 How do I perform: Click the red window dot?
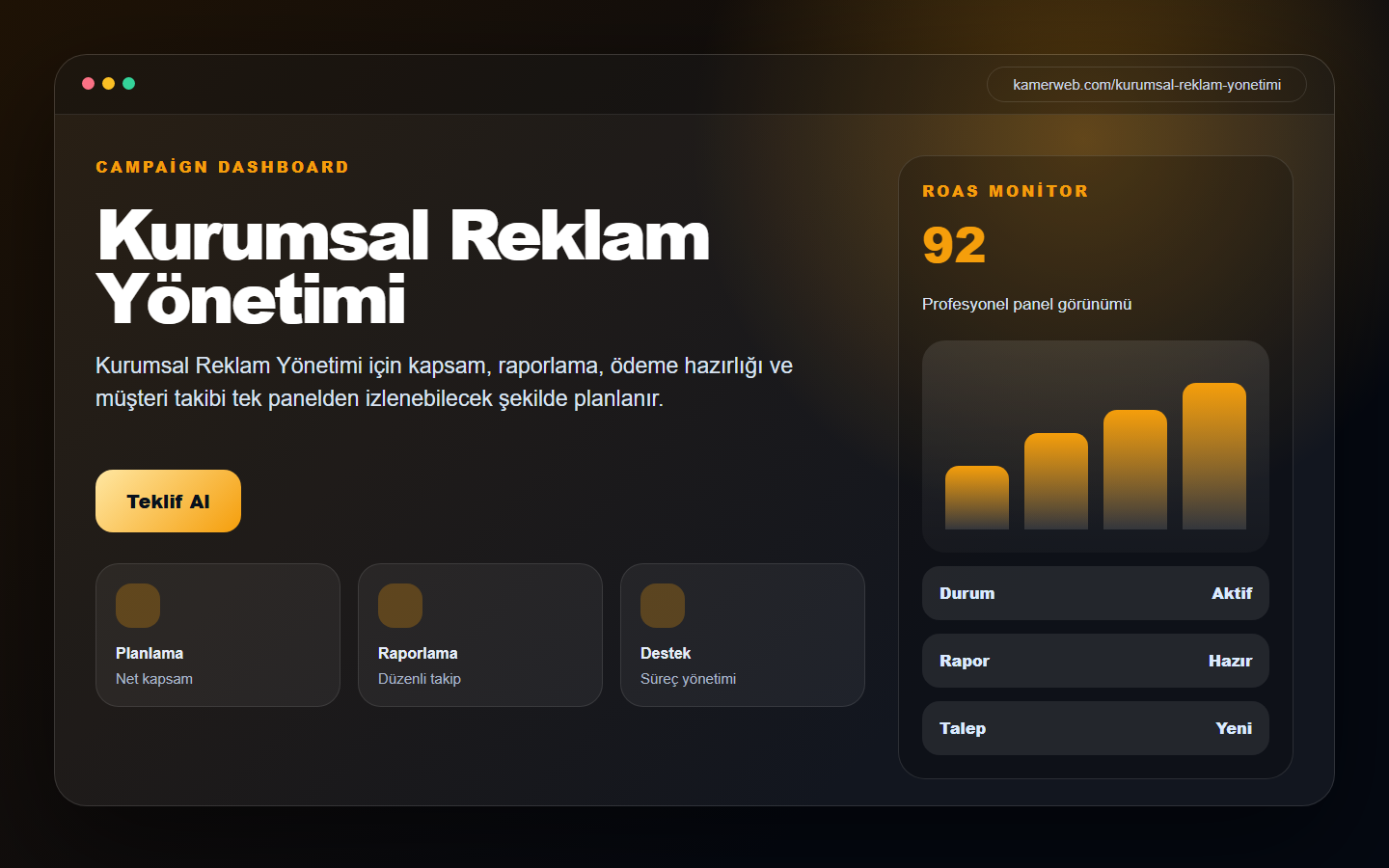click(x=88, y=84)
